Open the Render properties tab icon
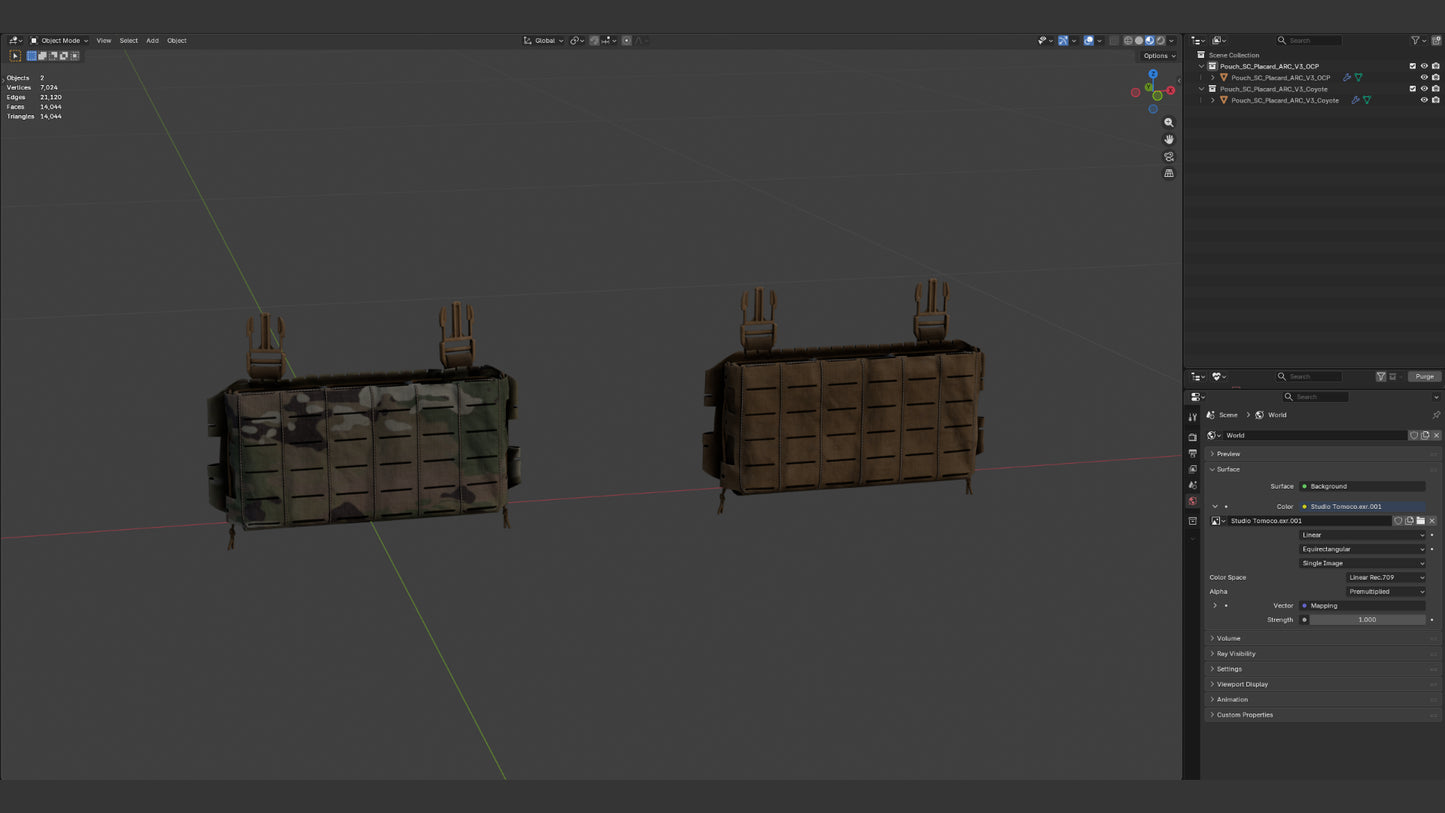Image resolution: width=1445 pixels, height=813 pixels. pyautogui.click(x=1192, y=437)
